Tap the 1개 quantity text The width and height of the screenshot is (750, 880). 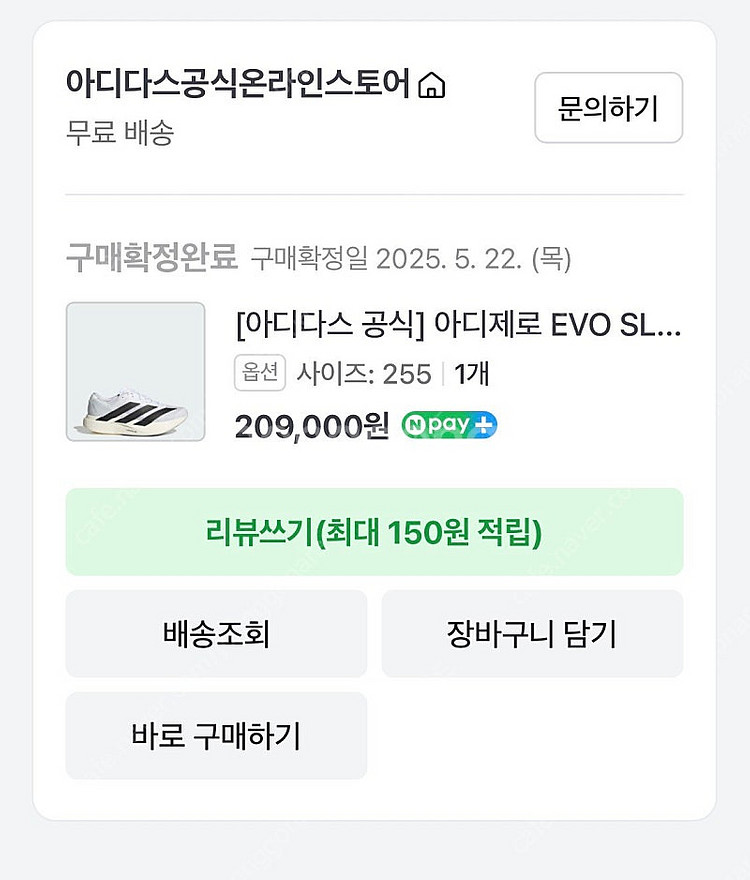pyautogui.click(x=472, y=374)
